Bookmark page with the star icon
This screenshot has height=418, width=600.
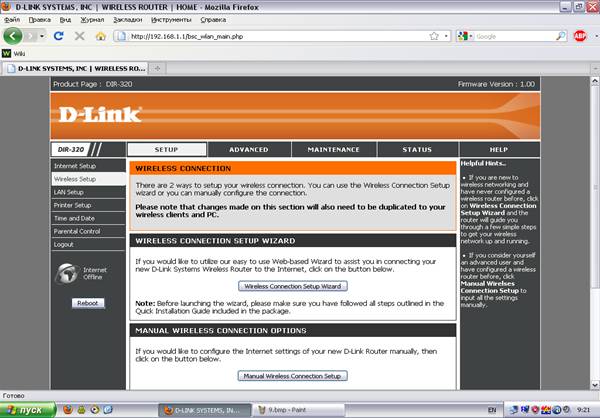[x=434, y=36]
